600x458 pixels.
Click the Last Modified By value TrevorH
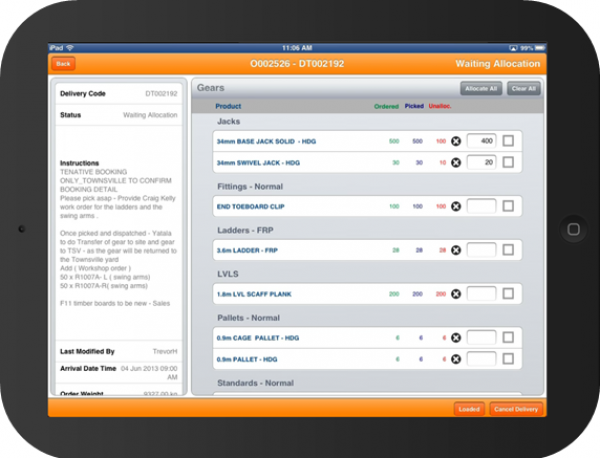click(165, 352)
